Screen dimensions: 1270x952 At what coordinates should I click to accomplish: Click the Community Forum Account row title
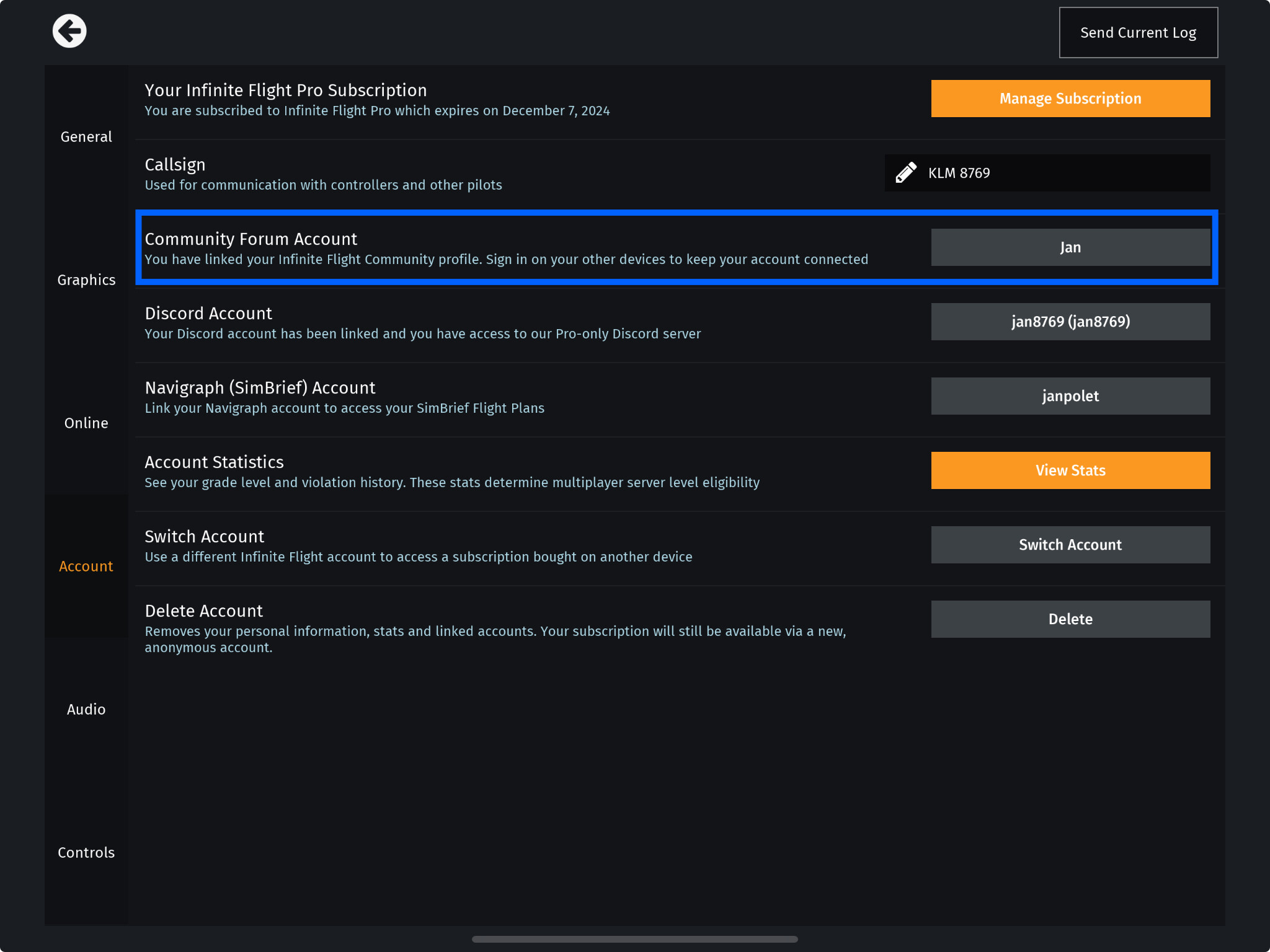pos(251,239)
